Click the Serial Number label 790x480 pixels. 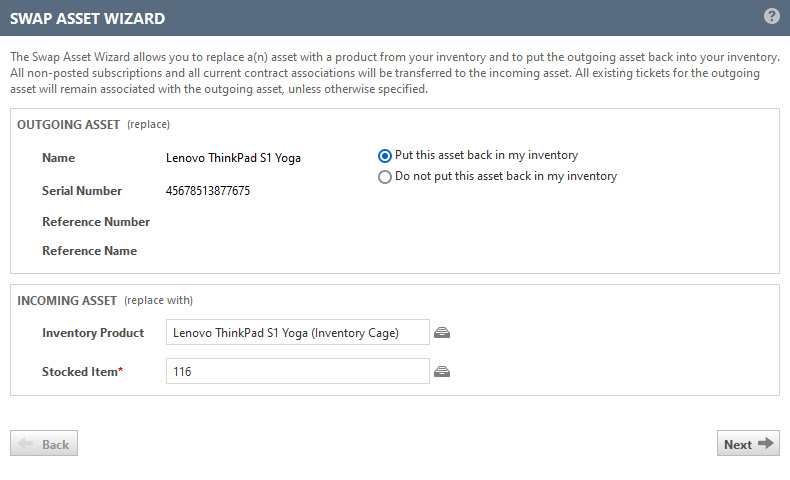click(x=82, y=191)
